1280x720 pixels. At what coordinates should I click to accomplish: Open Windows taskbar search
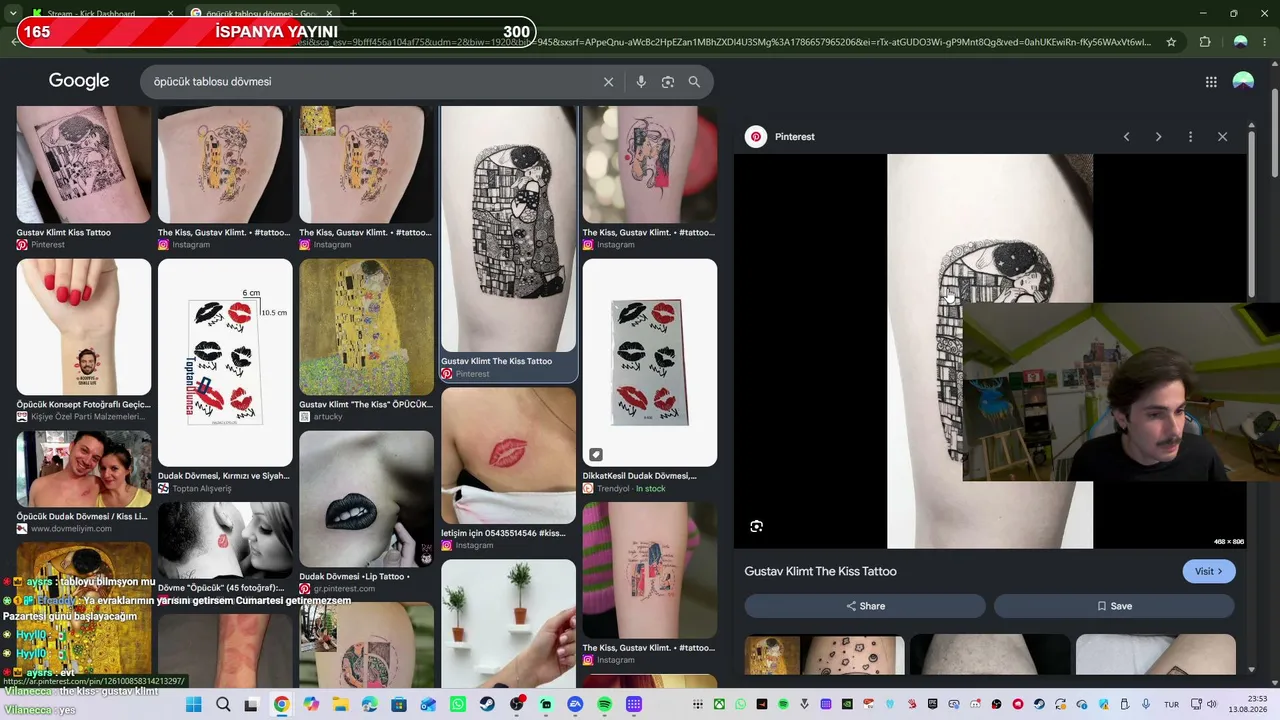tap(223, 705)
